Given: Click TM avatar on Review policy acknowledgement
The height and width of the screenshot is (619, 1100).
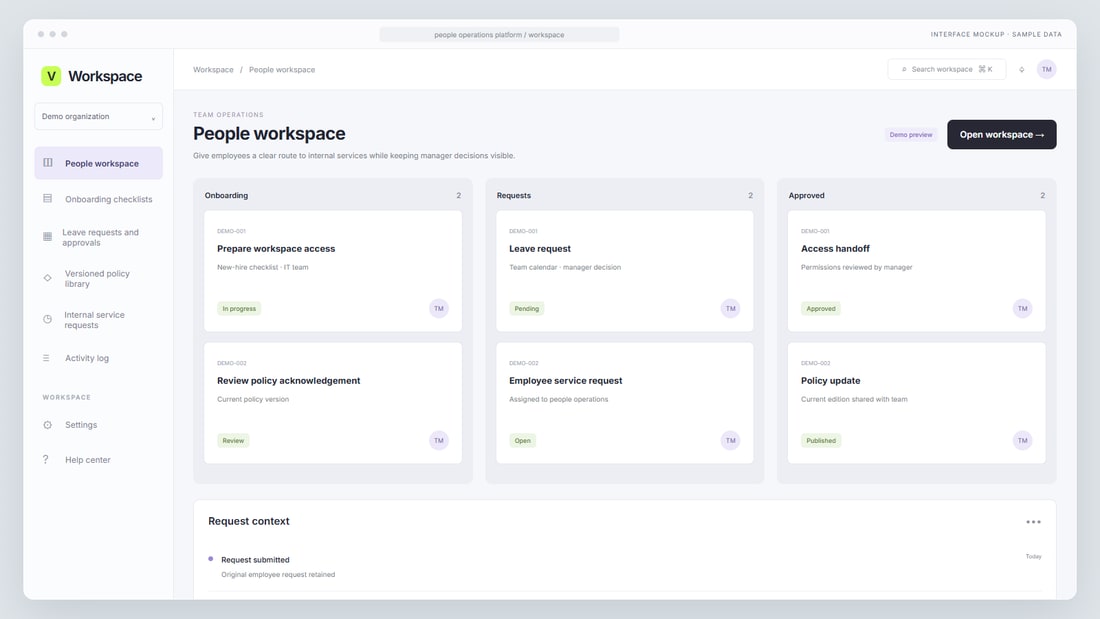Looking at the screenshot, I should point(438,440).
